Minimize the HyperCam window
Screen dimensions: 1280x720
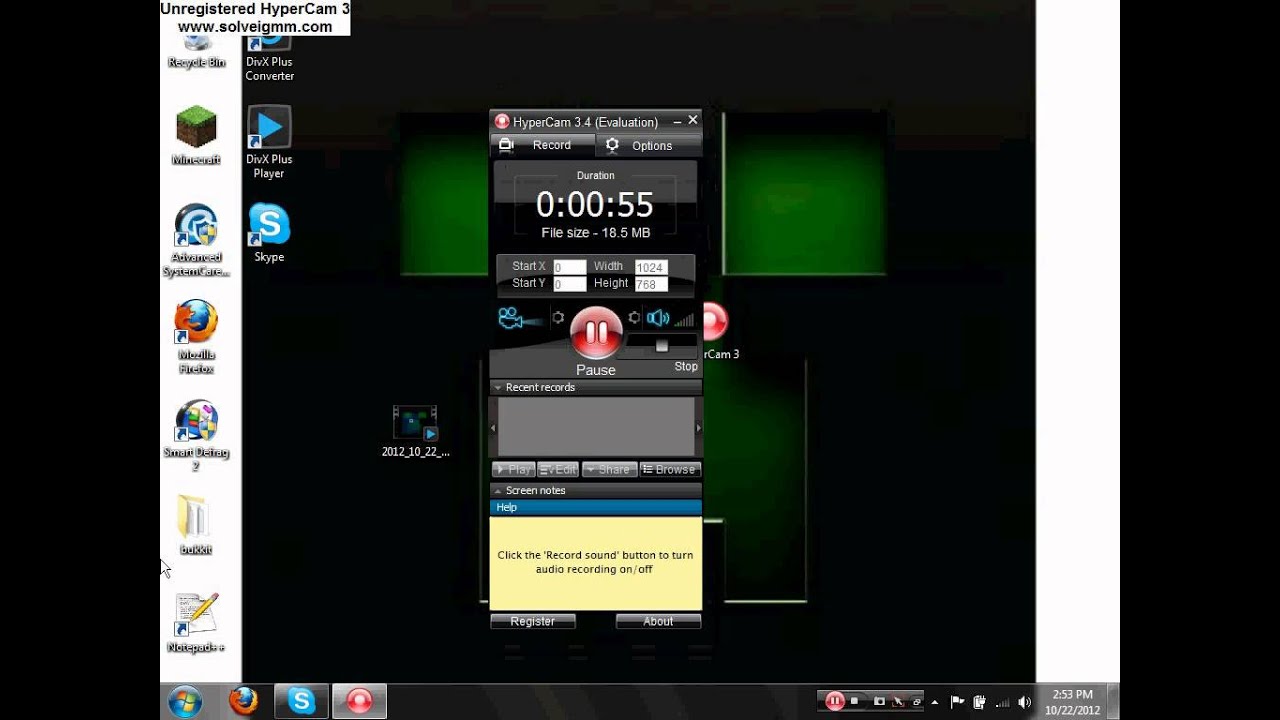point(677,121)
